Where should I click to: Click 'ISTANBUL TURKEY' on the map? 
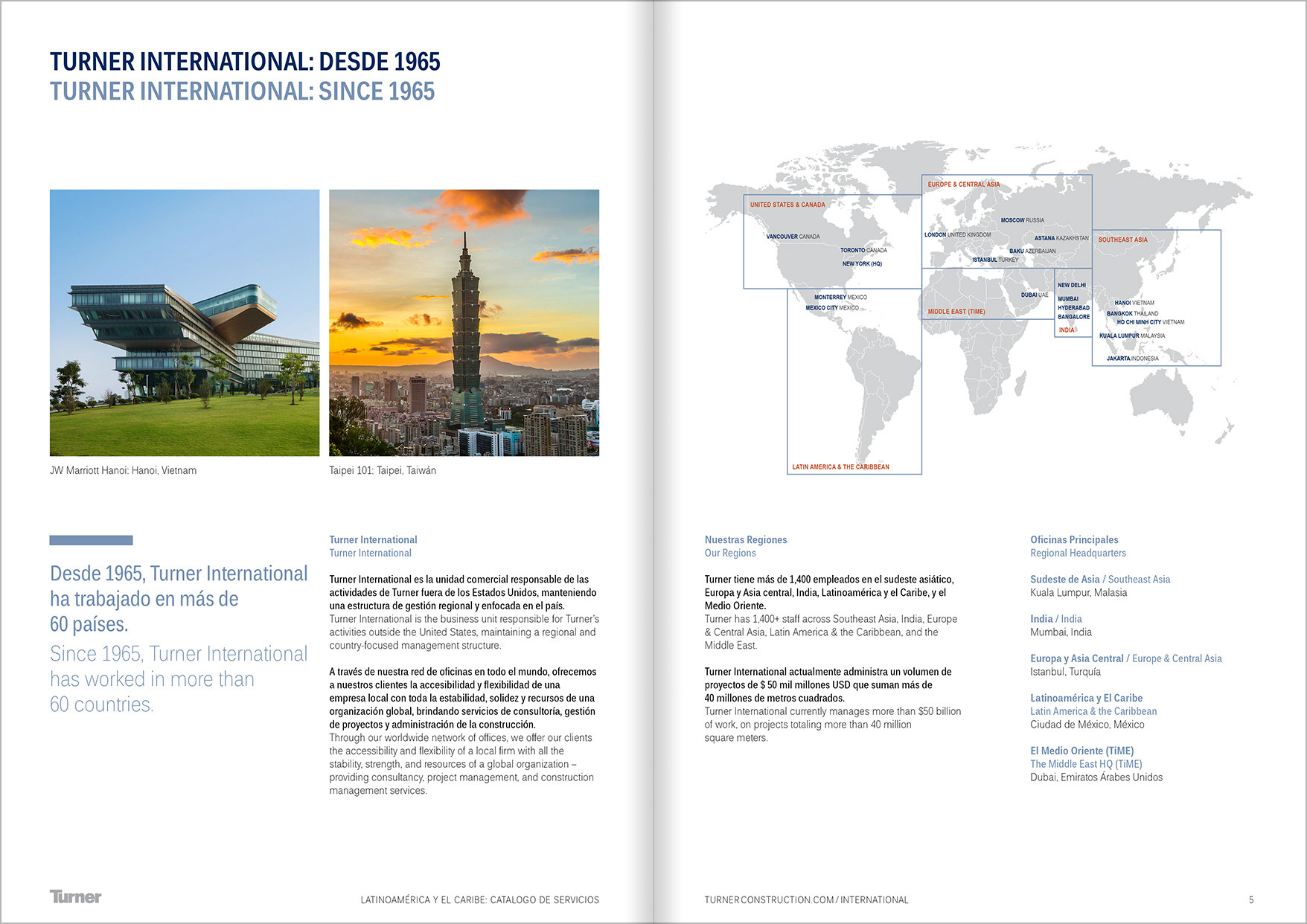click(995, 260)
